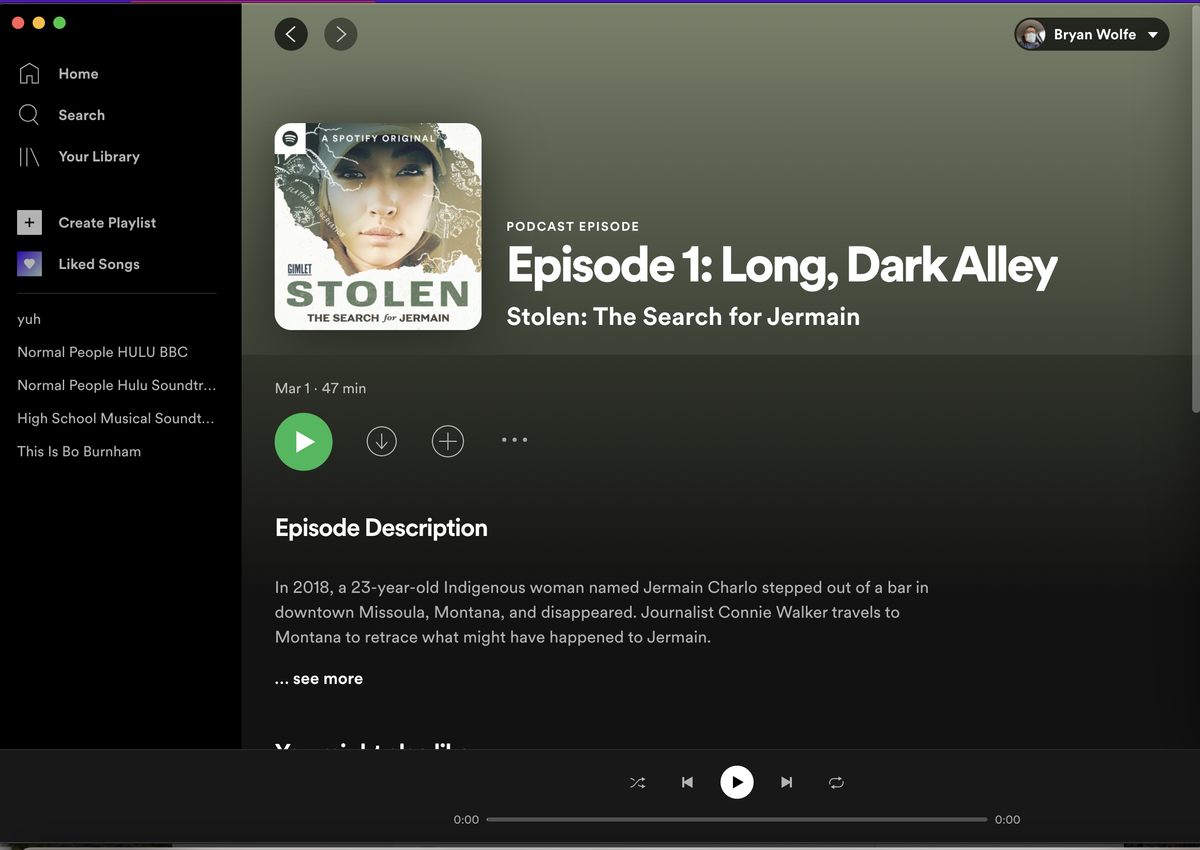1200x850 pixels.
Task: Click the forward navigation chevron
Action: pos(340,34)
